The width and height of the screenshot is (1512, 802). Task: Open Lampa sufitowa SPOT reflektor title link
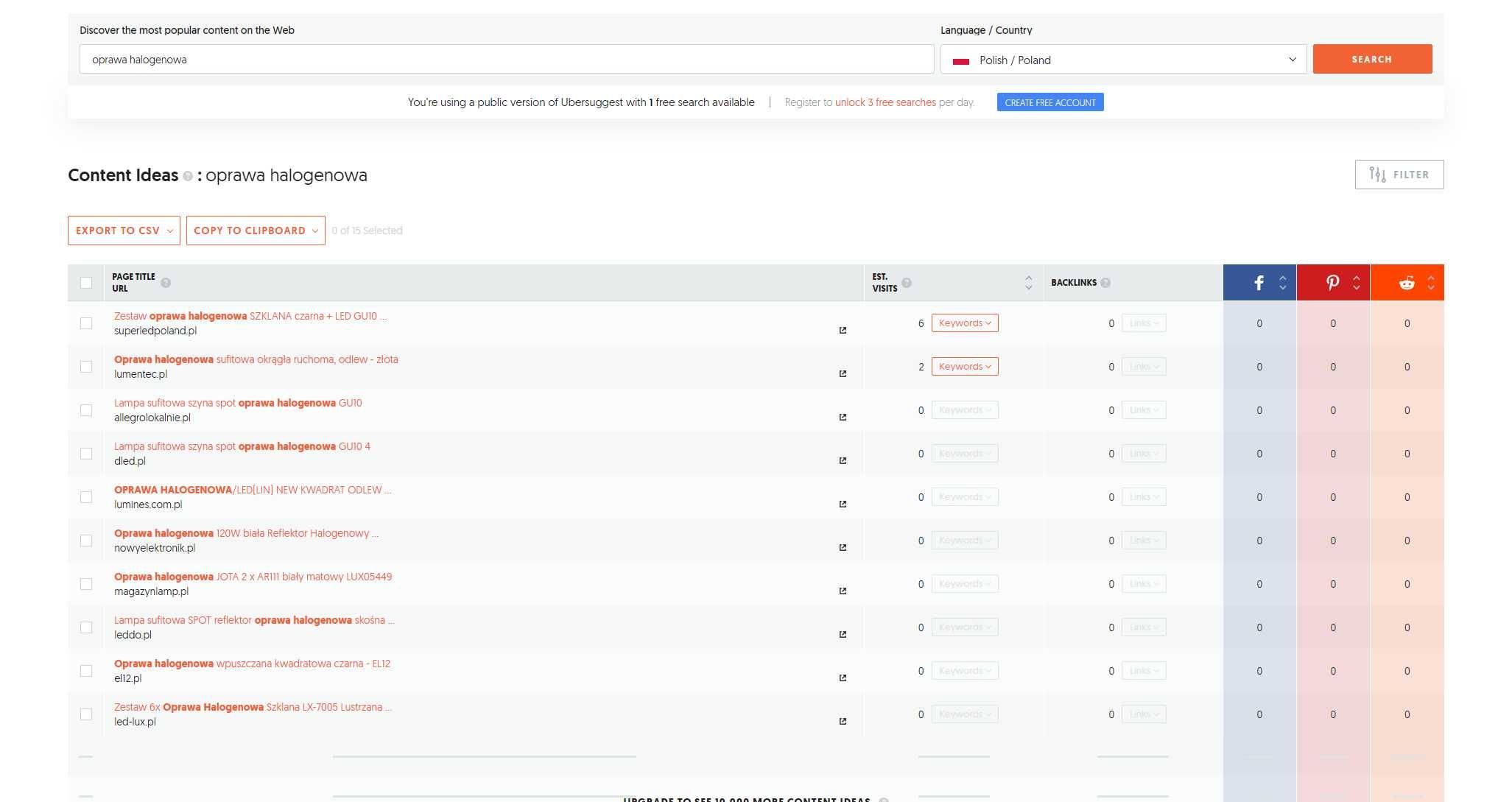click(254, 620)
